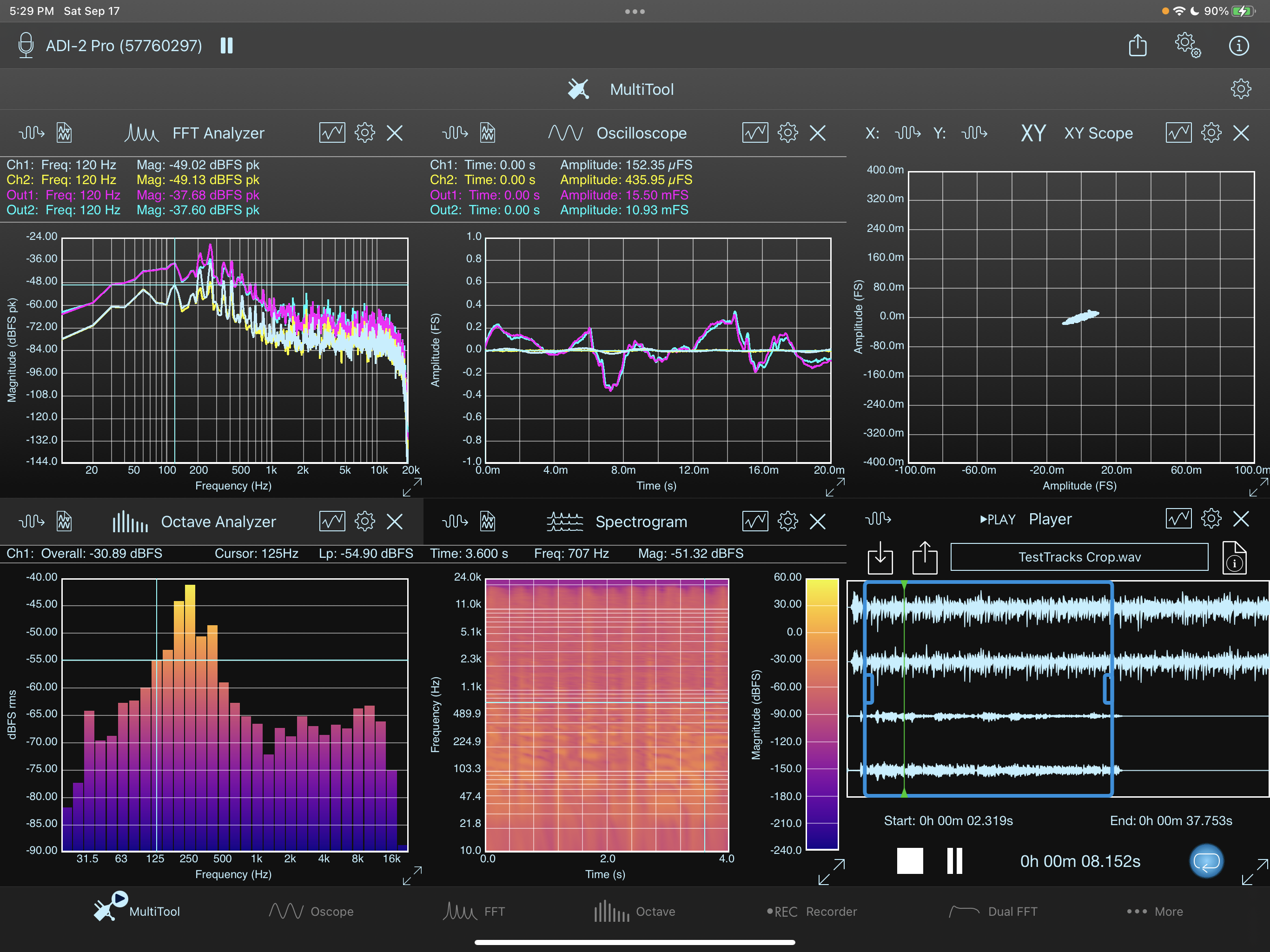
Task: Open MultiTool panel settings gear
Action: point(1241,89)
